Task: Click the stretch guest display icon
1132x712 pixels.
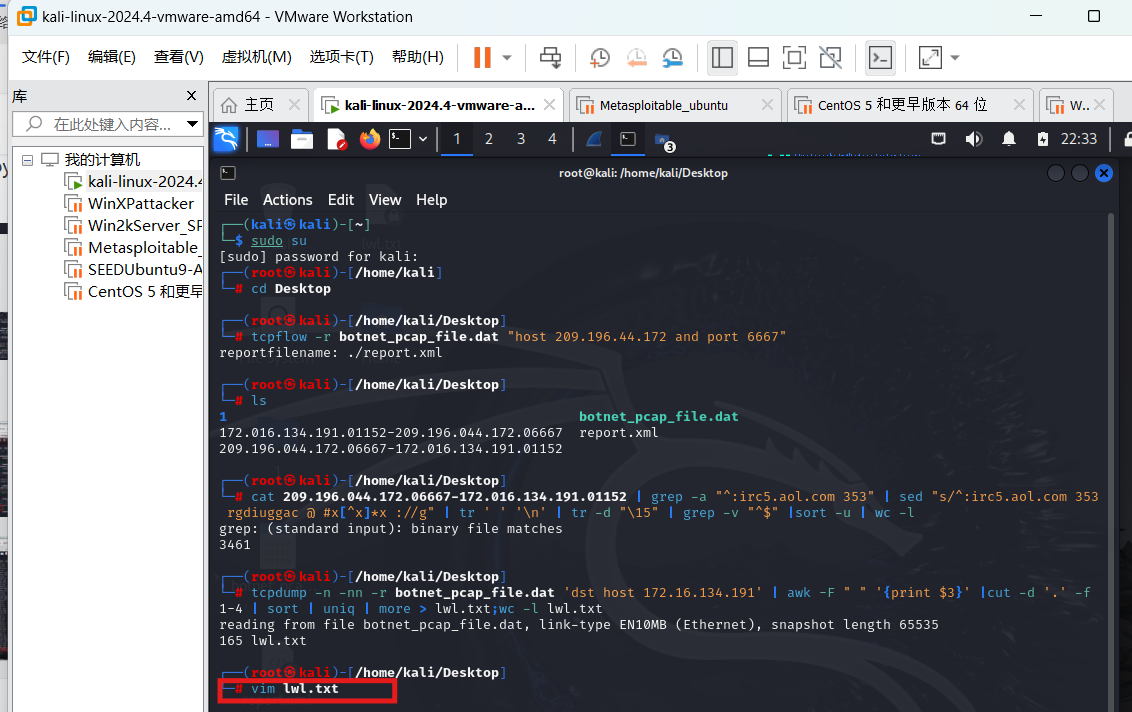Action: click(x=930, y=58)
